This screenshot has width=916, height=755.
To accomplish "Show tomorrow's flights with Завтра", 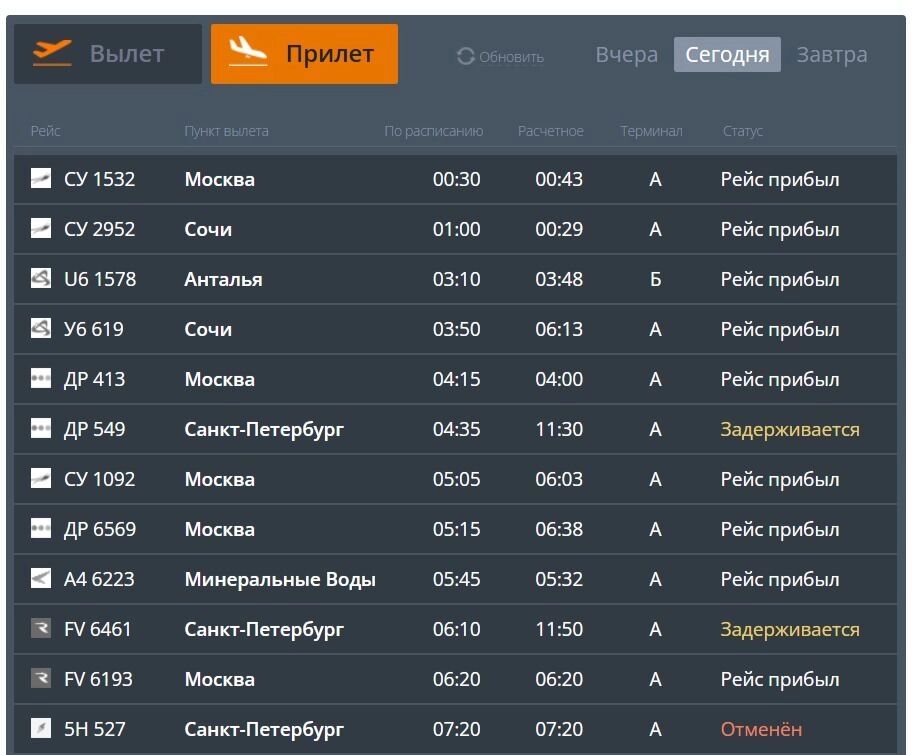I will tap(832, 54).
